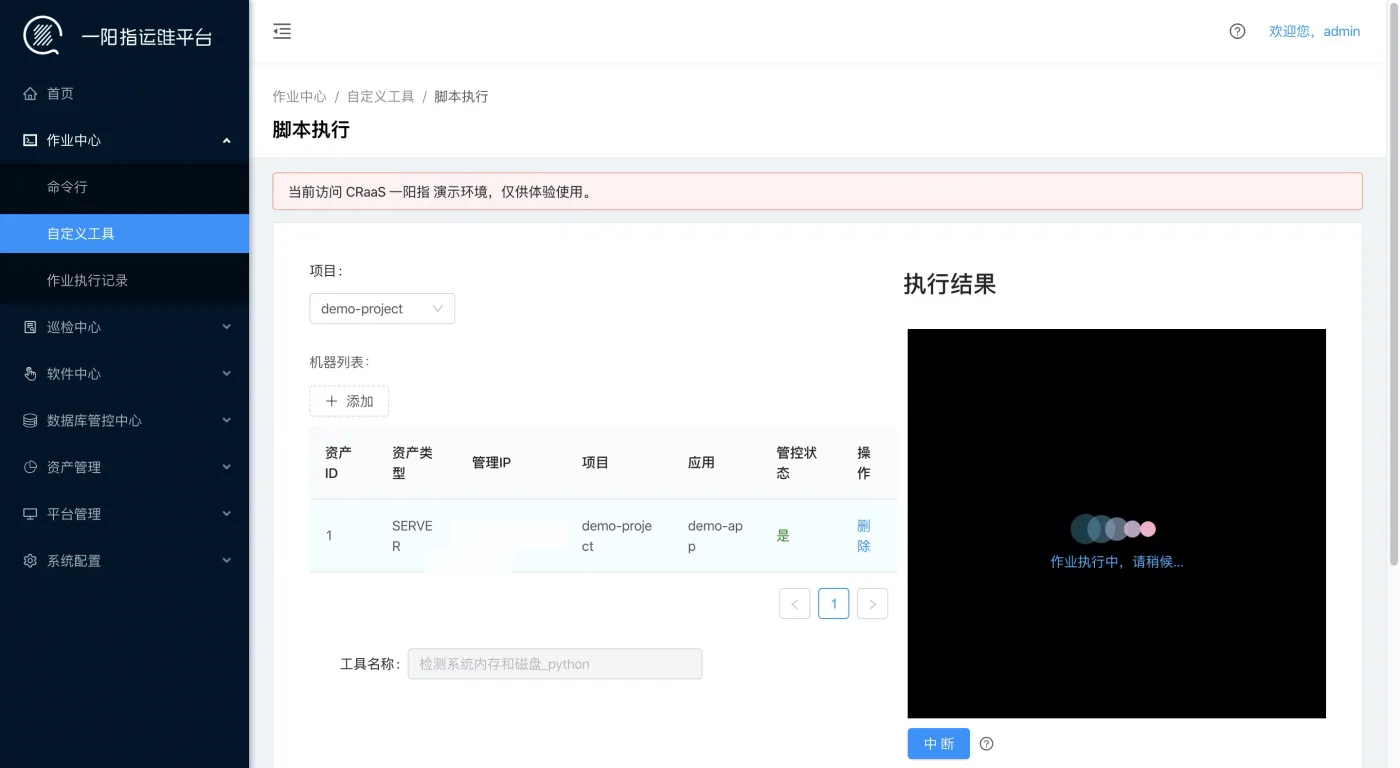This screenshot has height=768, width=1400.
Task: Click the 工具名称 input field
Action: pyautogui.click(x=555, y=664)
